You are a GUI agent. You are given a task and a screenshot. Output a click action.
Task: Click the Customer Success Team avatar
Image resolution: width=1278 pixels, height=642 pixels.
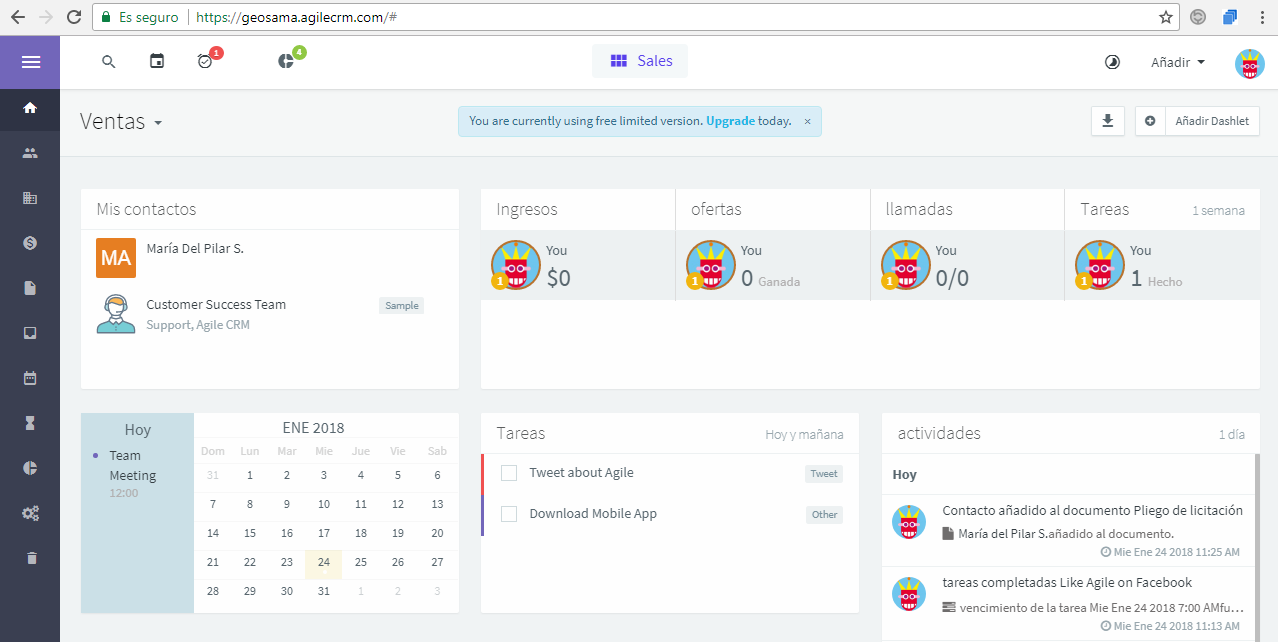coord(116,314)
